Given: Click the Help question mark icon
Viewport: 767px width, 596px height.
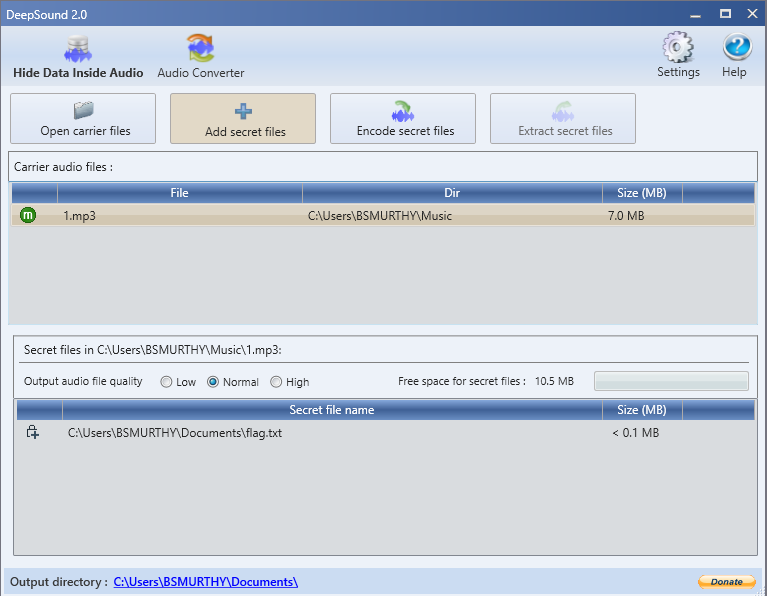Looking at the screenshot, I should point(737,47).
